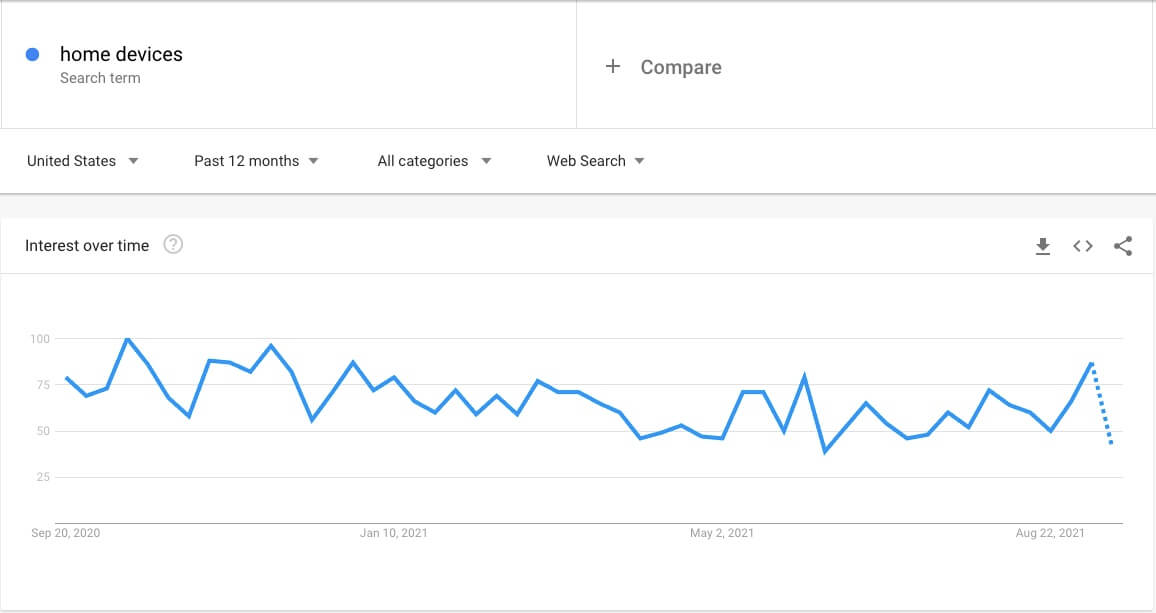Select the Sep 20, 2020 axis label

tap(66, 533)
